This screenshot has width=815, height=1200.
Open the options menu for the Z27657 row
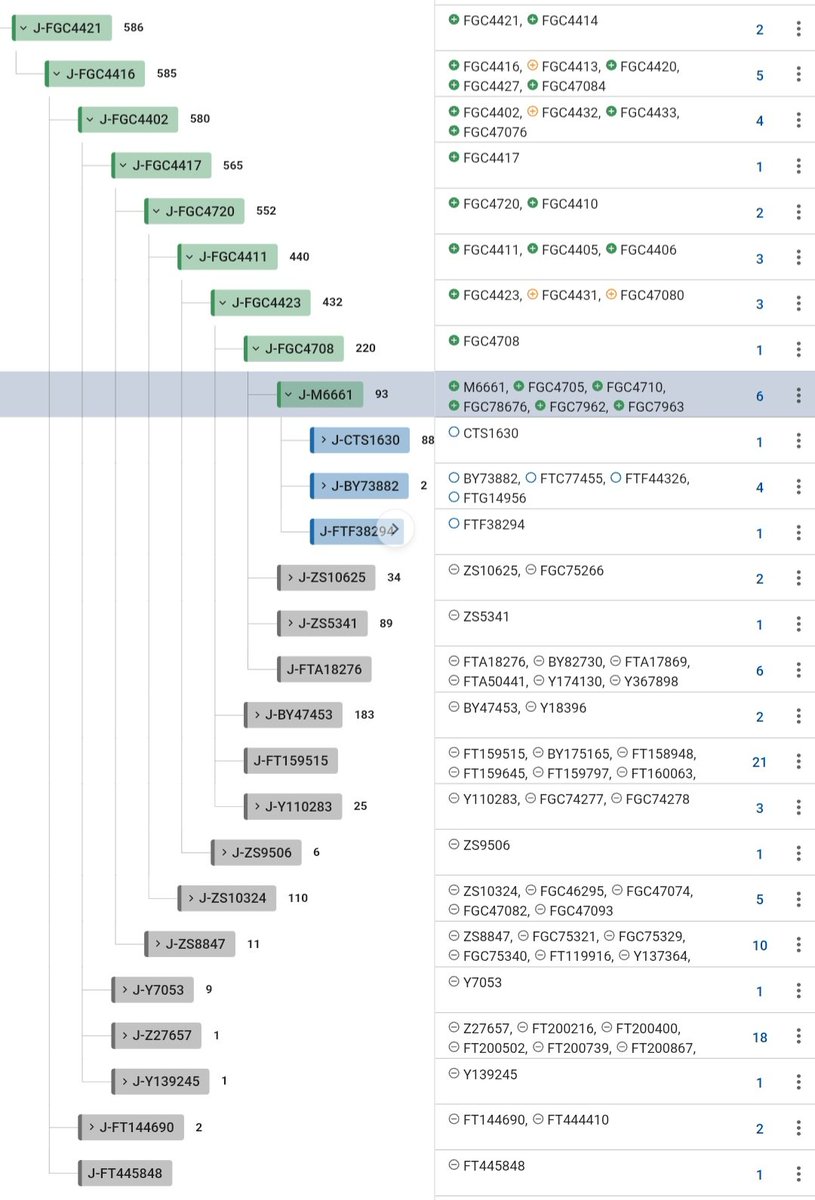coord(798,1036)
